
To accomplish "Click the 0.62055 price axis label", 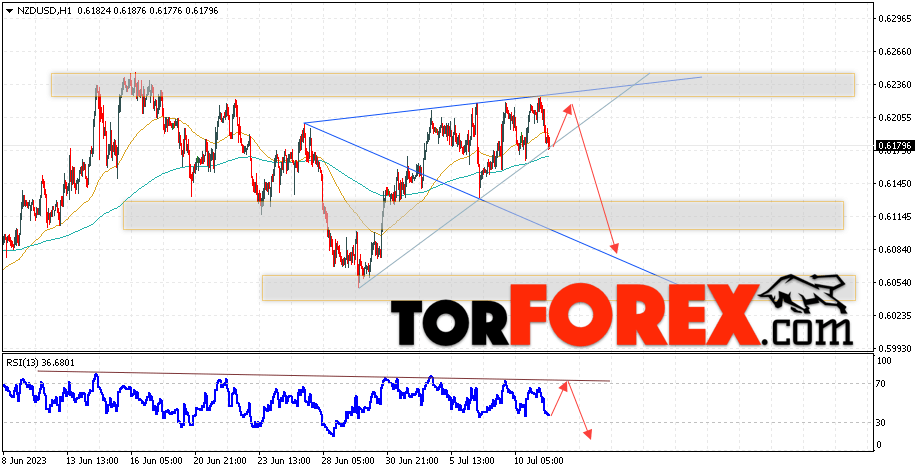I will point(894,118).
